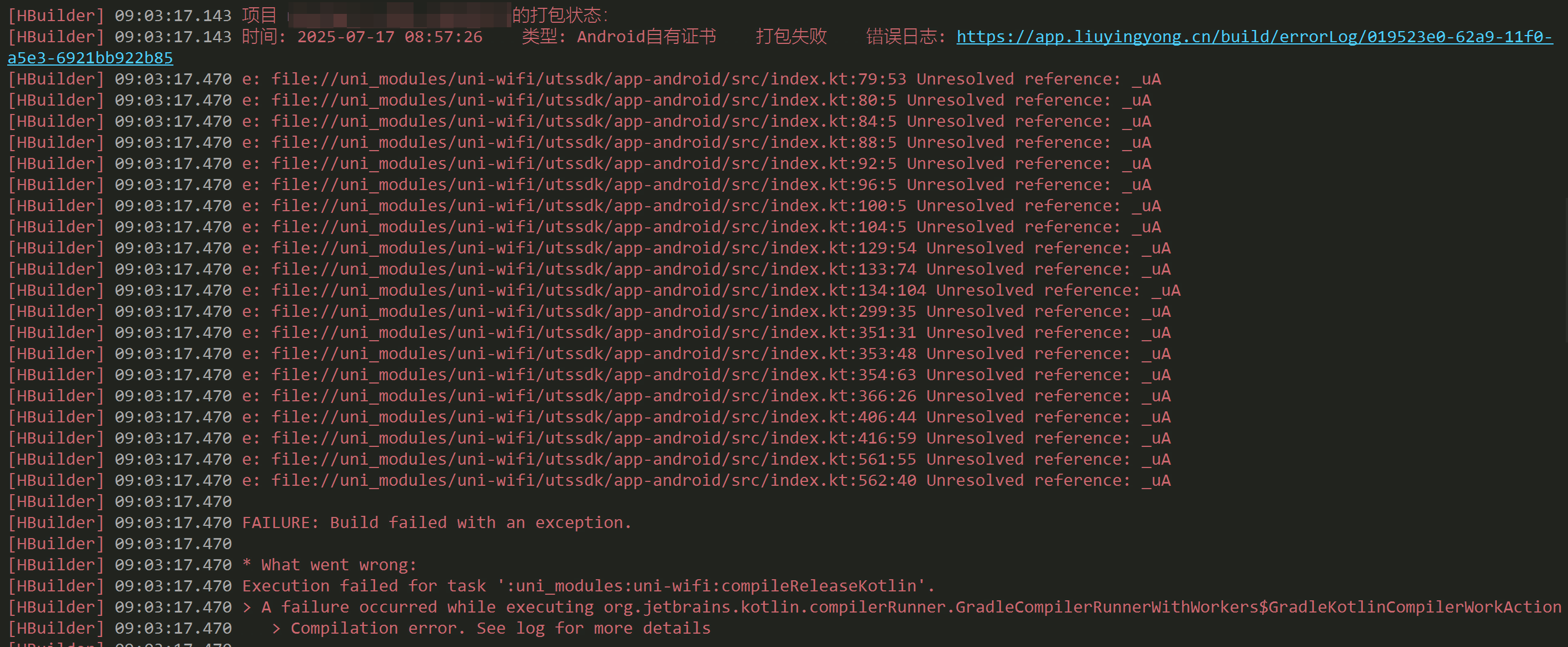The image size is (1568, 647).
Task: Jump to index.kt:366:26 error location
Action: coord(593,396)
